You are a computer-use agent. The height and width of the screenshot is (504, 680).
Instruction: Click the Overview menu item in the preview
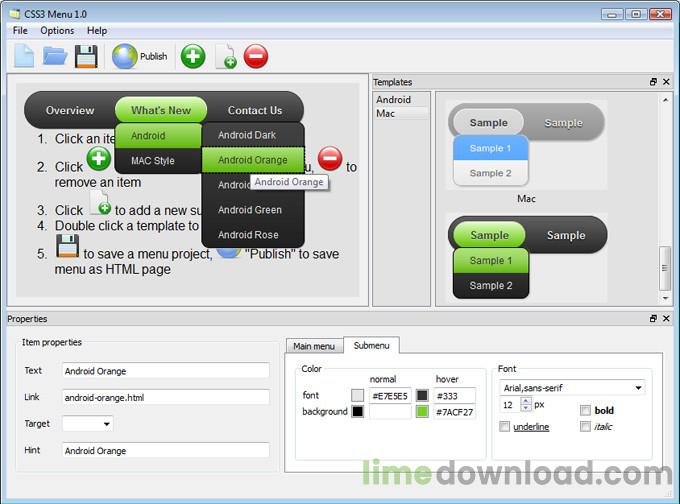coord(70,110)
